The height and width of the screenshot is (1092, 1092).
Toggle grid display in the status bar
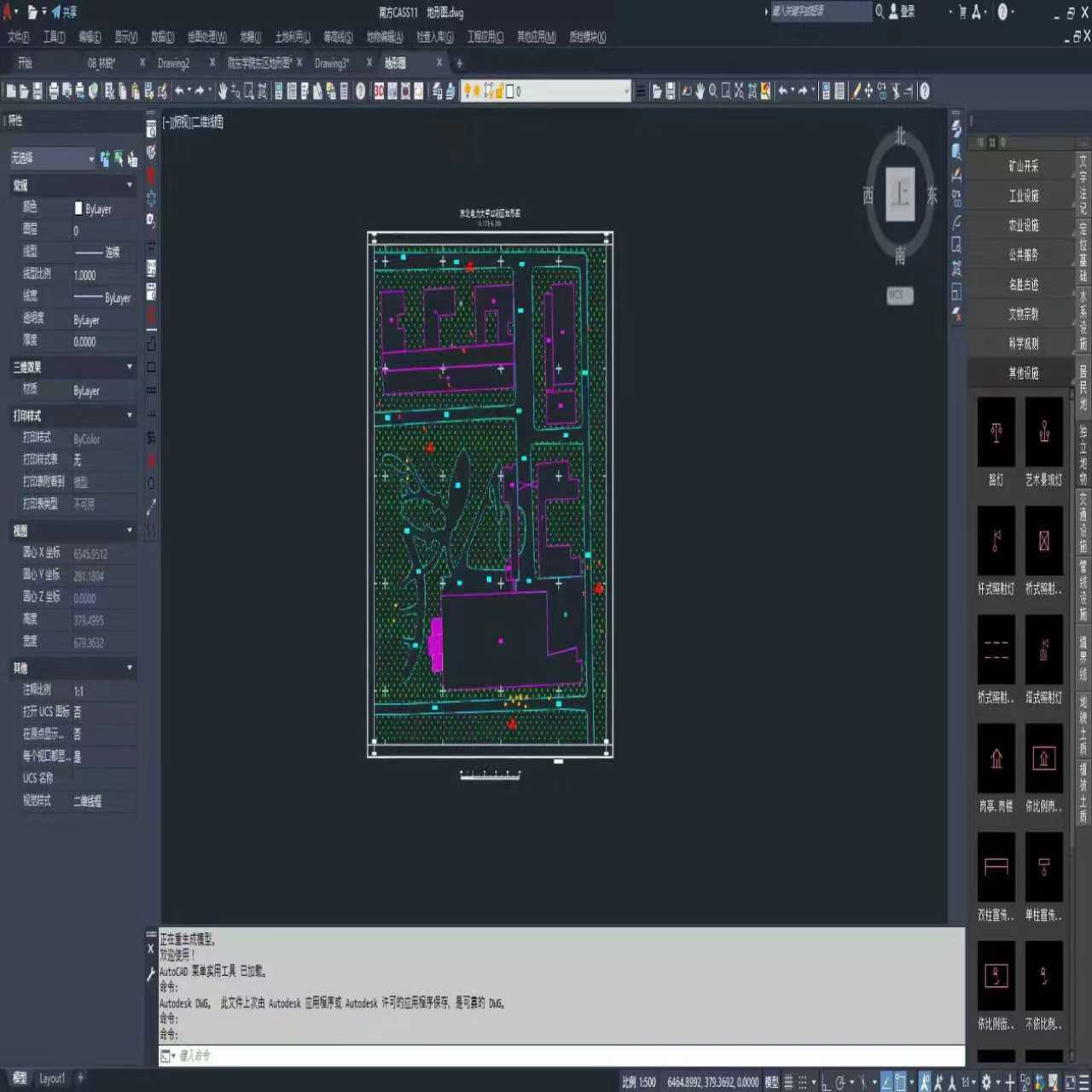coord(788,1082)
